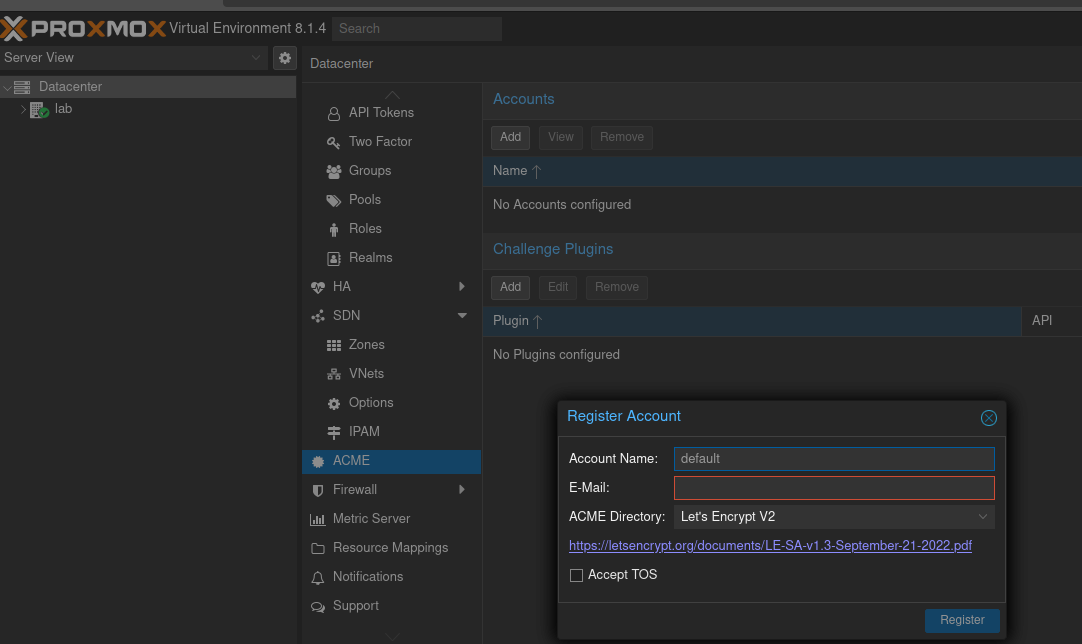Image resolution: width=1082 pixels, height=644 pixels.
Task: Select the lab node label
Action: [63, 109]
